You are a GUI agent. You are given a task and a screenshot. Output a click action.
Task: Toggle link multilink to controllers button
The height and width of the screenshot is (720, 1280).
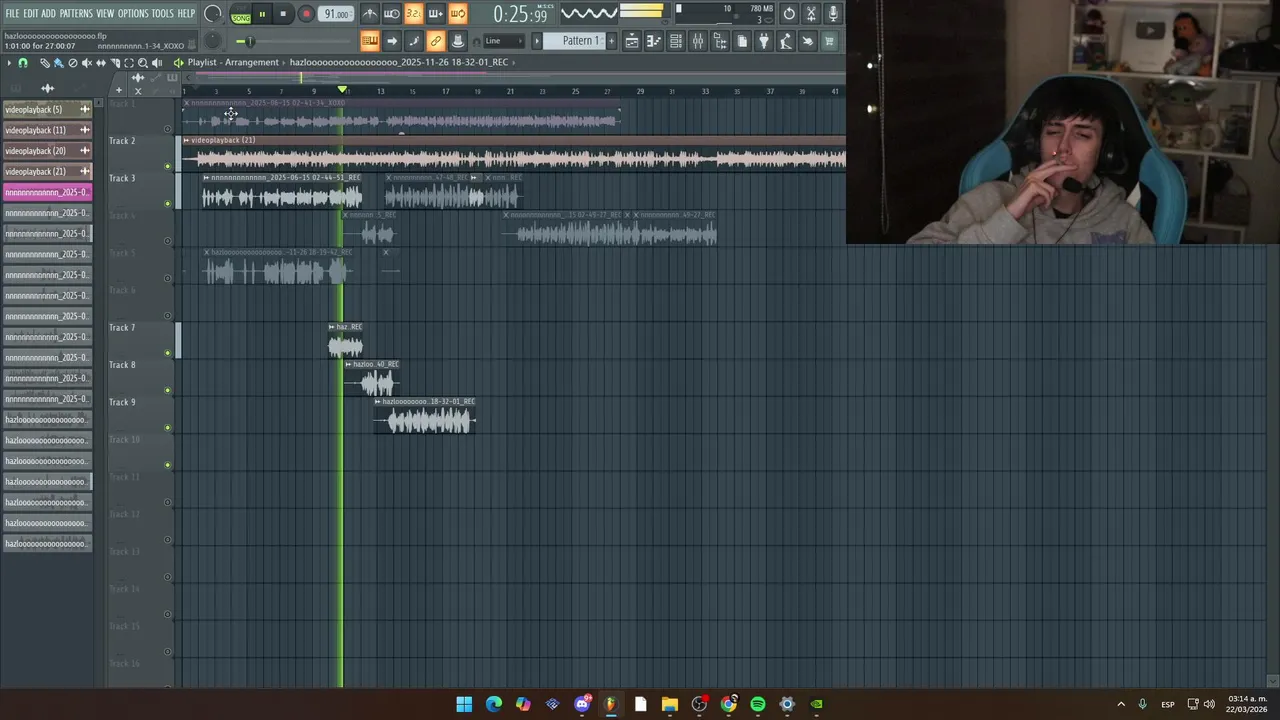(436, 41)
